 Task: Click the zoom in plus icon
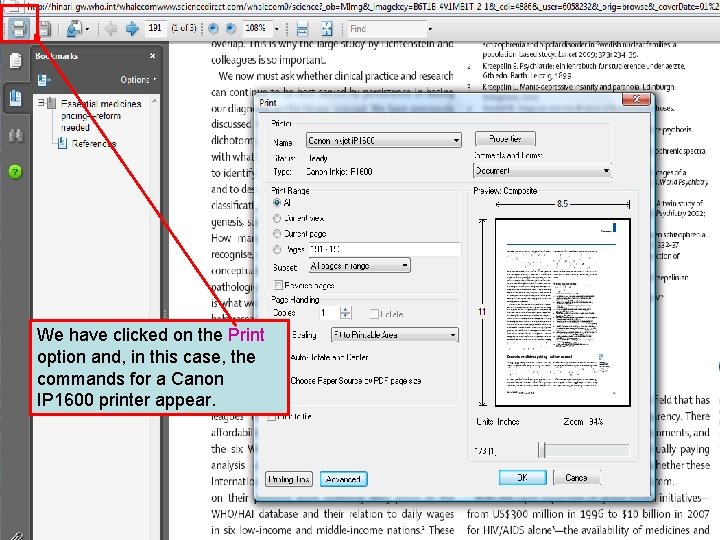[x=231, y=28]
